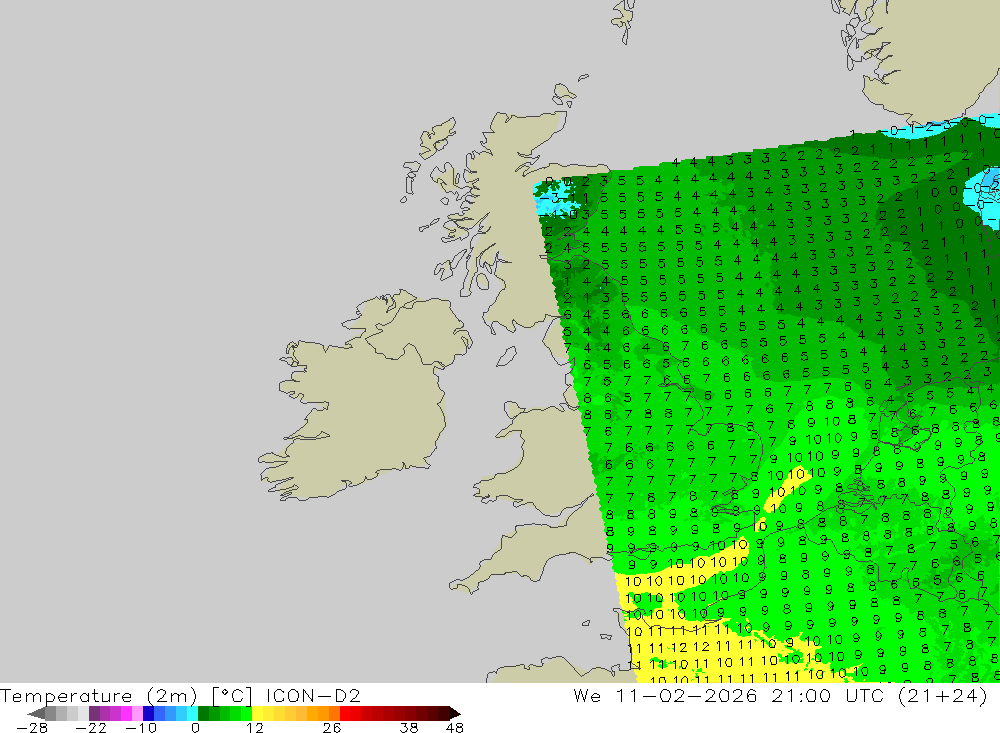Screen dimensions: 1000x733
Task: Click the dark right arrow of color scale
Action: 455,713
